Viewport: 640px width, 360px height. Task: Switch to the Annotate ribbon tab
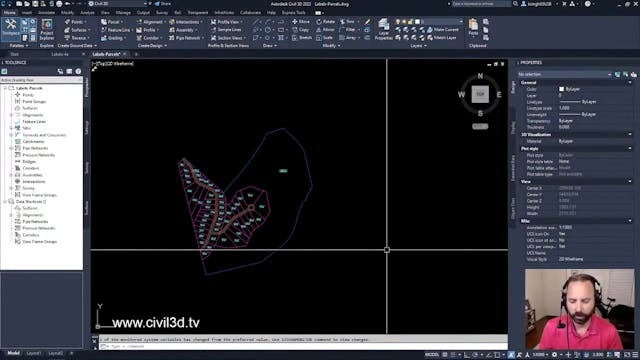coord(46,13)
